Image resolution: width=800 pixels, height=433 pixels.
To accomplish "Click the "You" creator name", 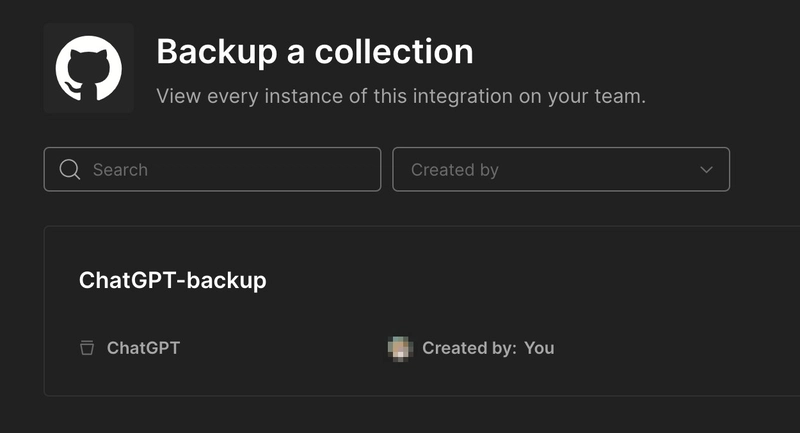I will pyautogui.click(x=539, y=348).
